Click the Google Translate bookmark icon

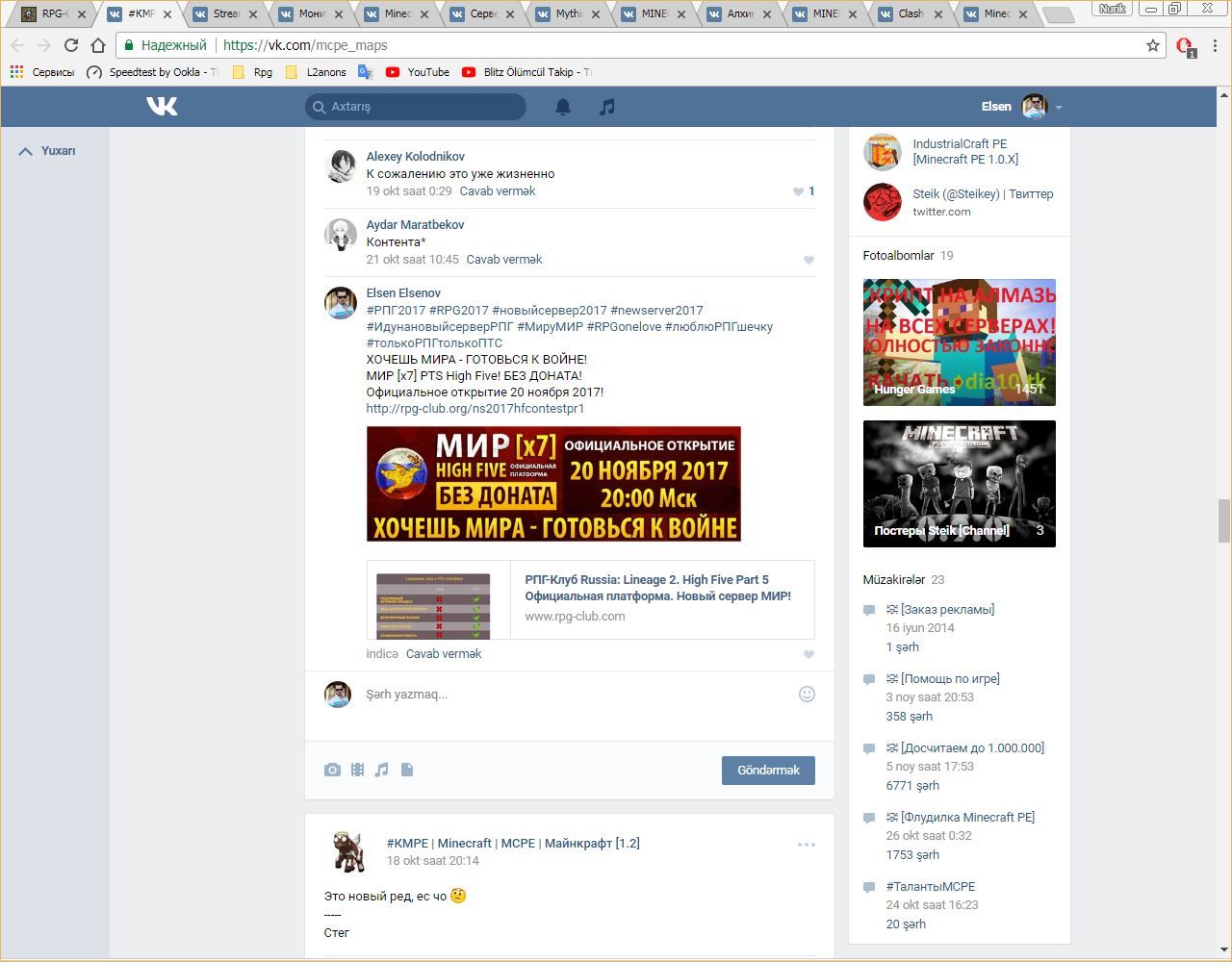(x=365, y=72)
